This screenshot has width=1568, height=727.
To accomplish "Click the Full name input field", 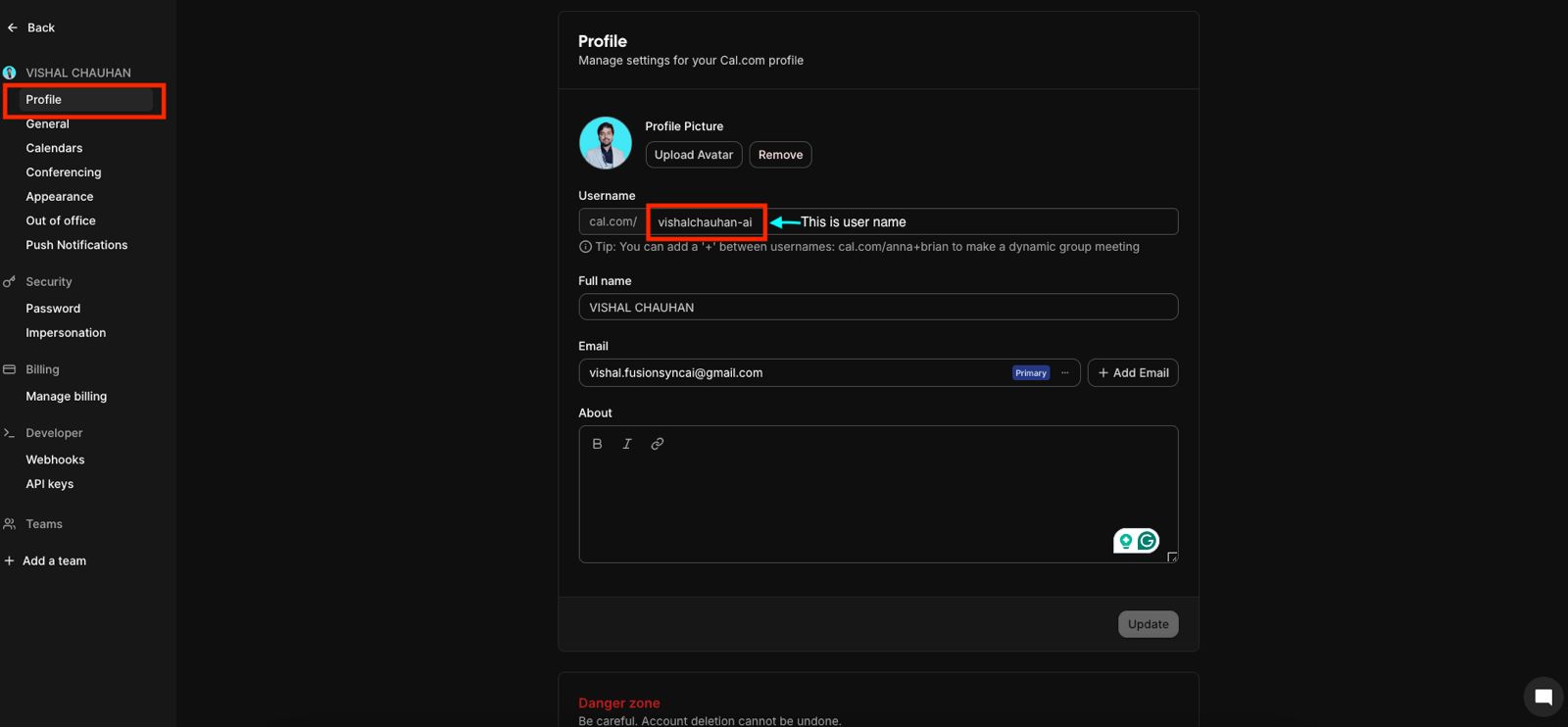I will pyautogui.click(x=878, y=307).
